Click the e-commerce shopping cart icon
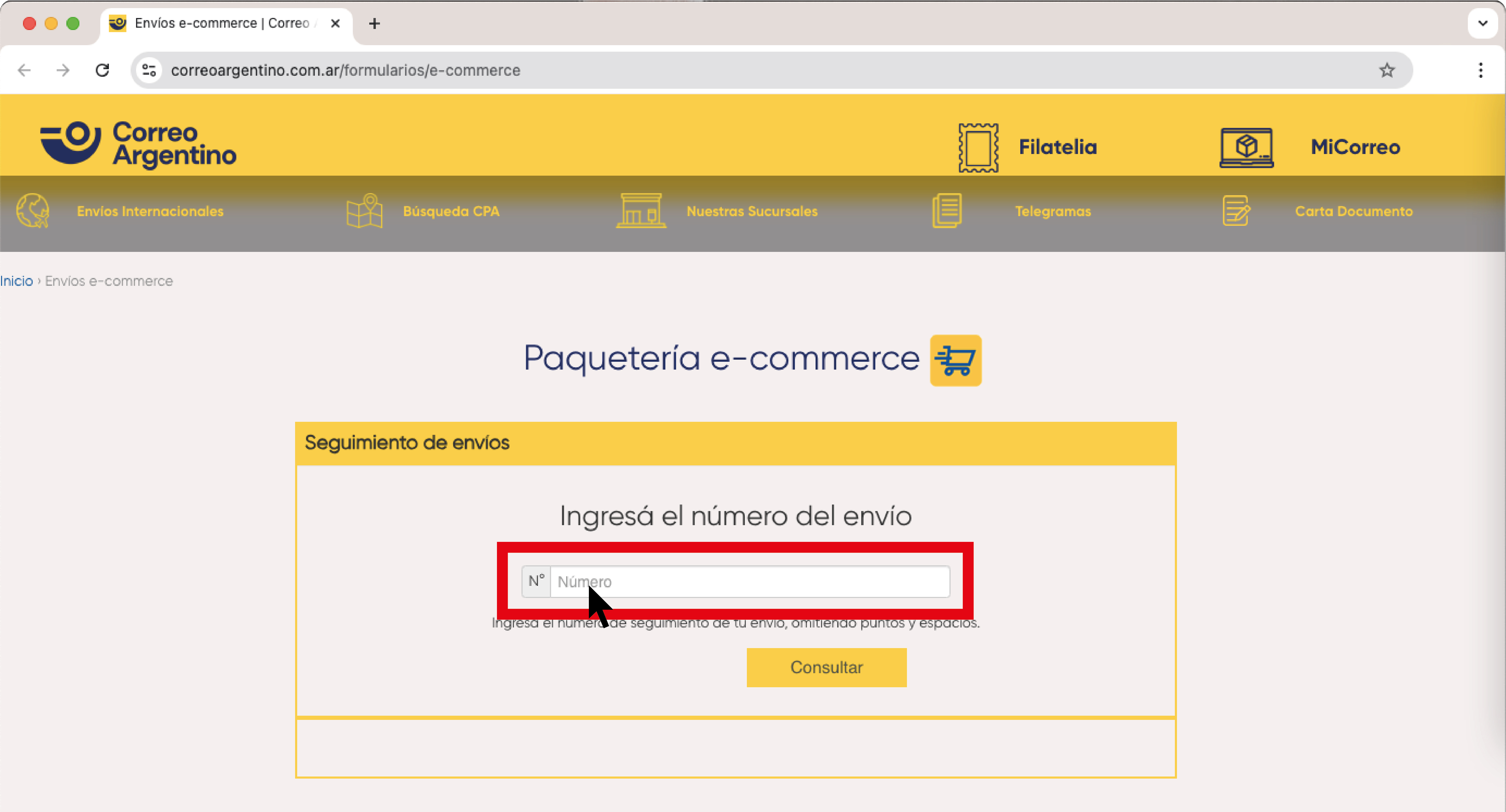 click(955, 360)
